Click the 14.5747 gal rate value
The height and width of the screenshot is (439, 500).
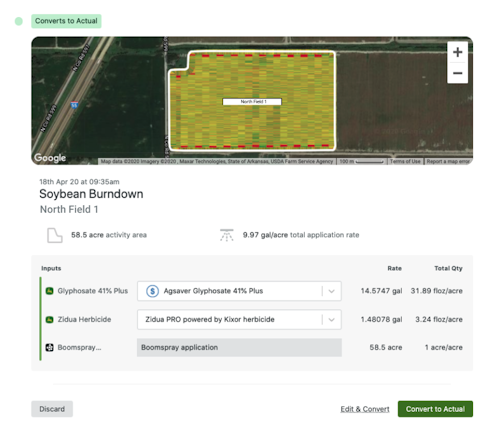(381, 291)
